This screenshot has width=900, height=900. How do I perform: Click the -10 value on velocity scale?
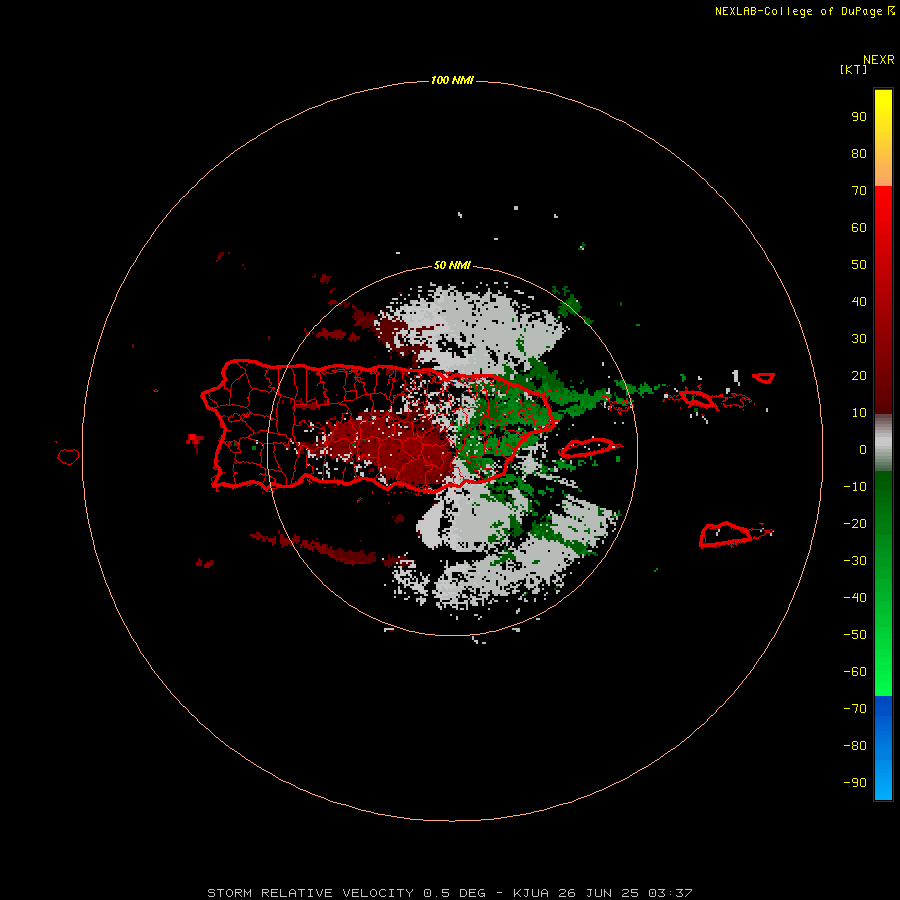tap(855, 487)
